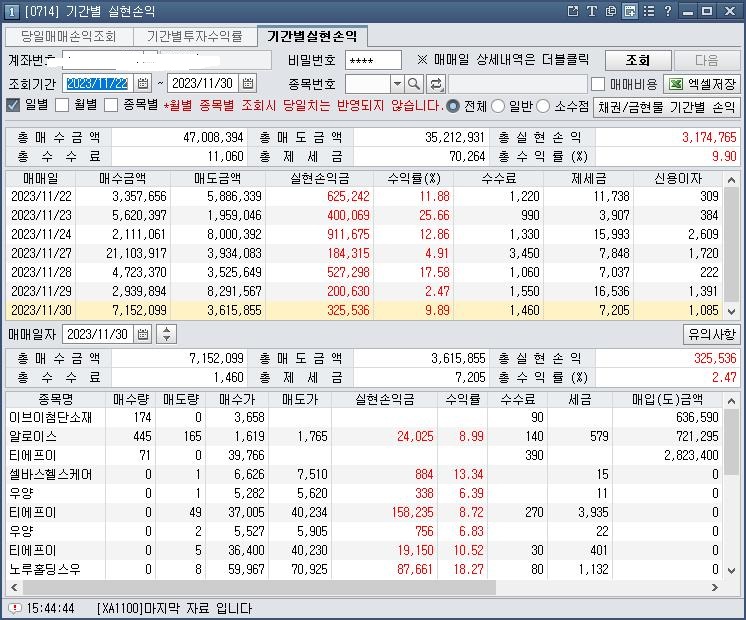Open calendar icon next to 매매일자 date

tap(143, 334)
